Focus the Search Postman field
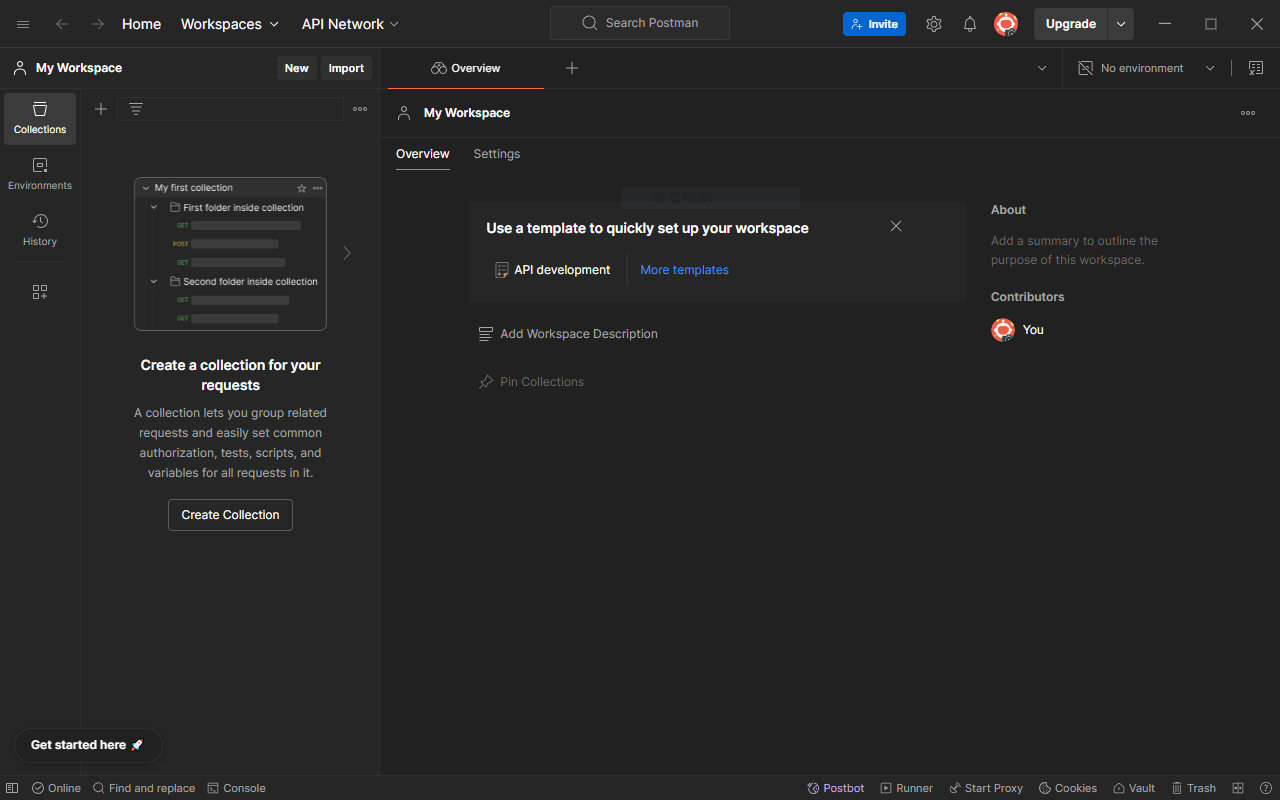Viewport: 1280px width, 800px height. point(640,23)
